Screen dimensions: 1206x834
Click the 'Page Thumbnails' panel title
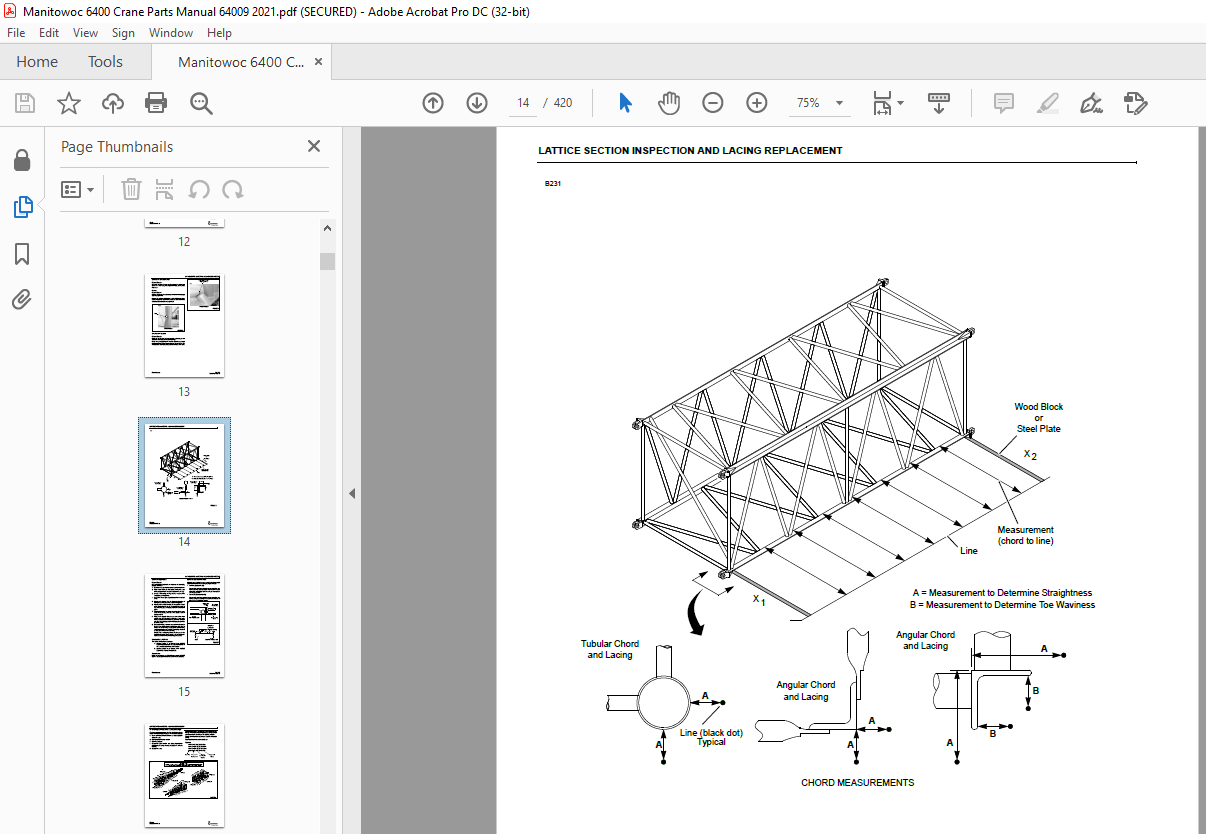(x=117, y=146)
